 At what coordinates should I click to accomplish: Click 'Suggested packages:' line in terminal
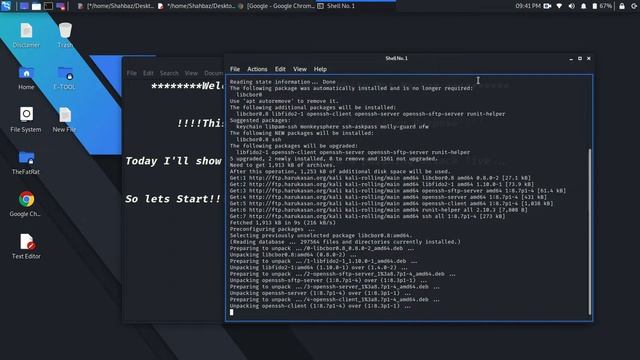point(260,120)
